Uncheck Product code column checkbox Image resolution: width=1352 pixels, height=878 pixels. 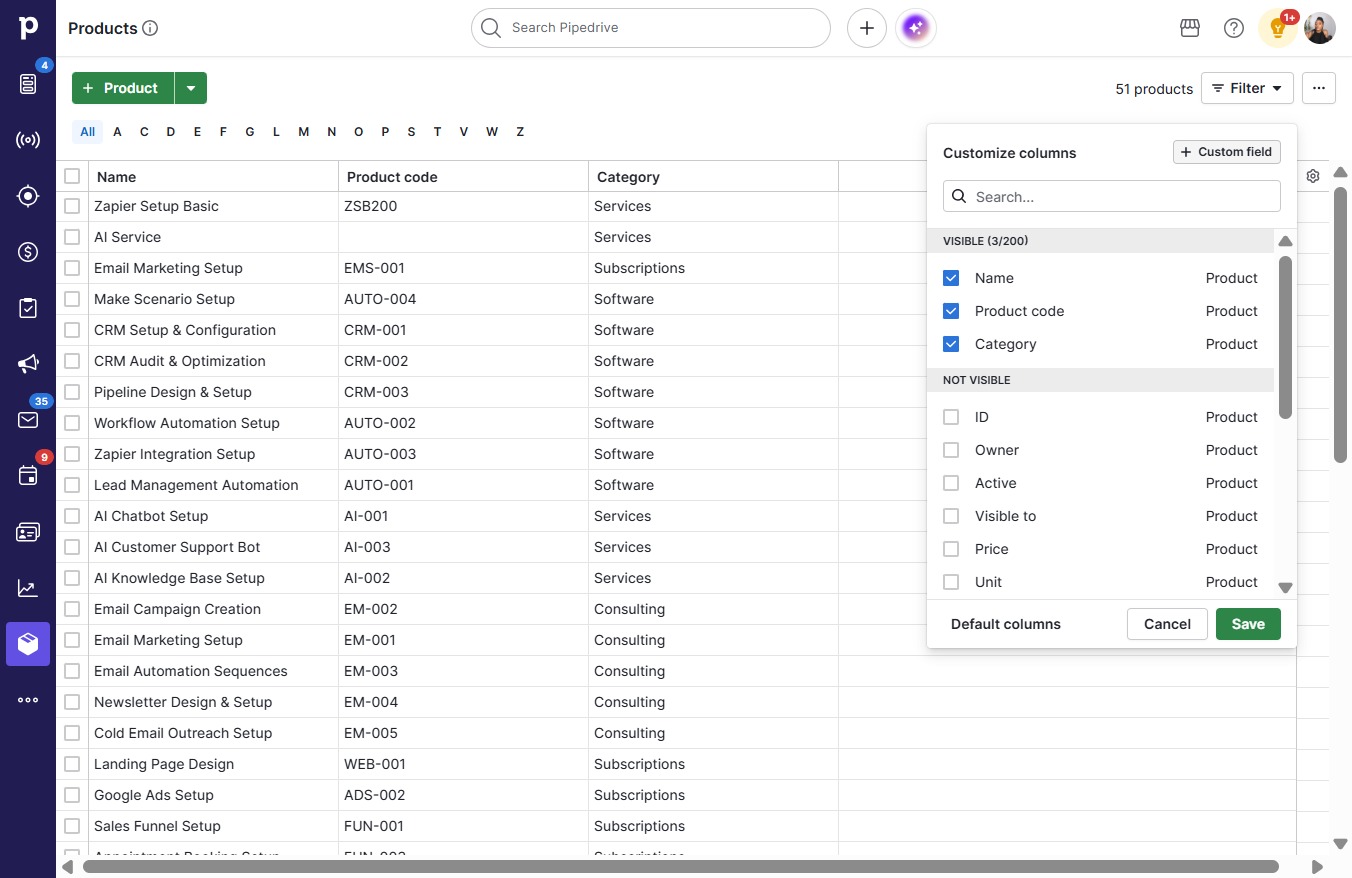click(951, 311)
